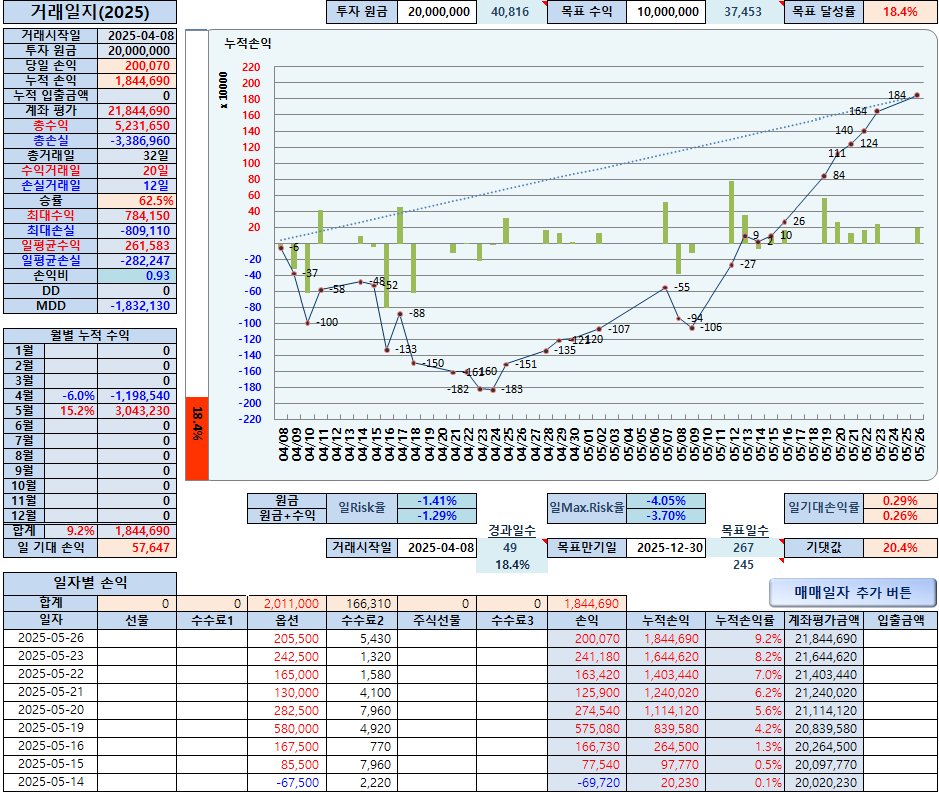Select the 62.5% 승률 value
Image resolution: width=939 pixels, height=792 pixels.
click(x=137, y=201)
